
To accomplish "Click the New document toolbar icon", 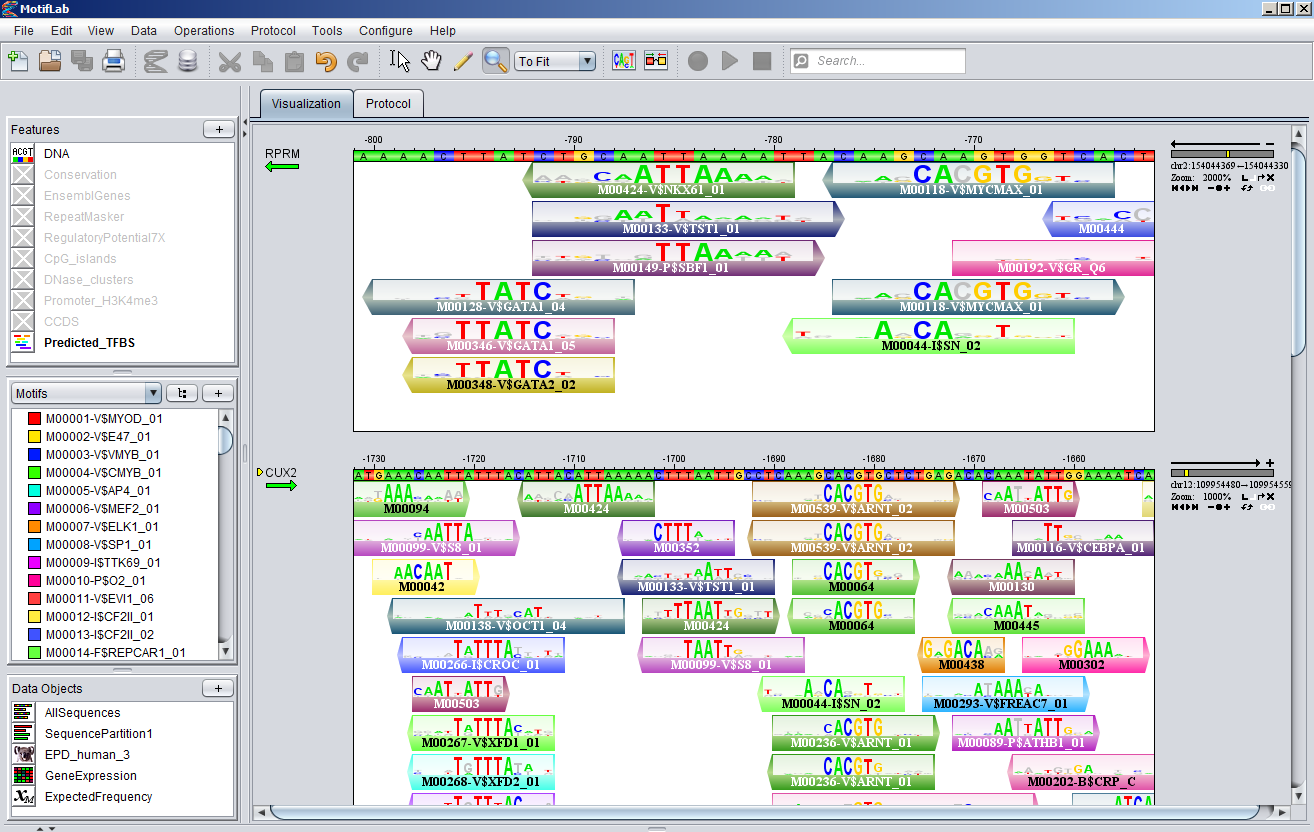I will pyautogui.click(x=18, y=61).
